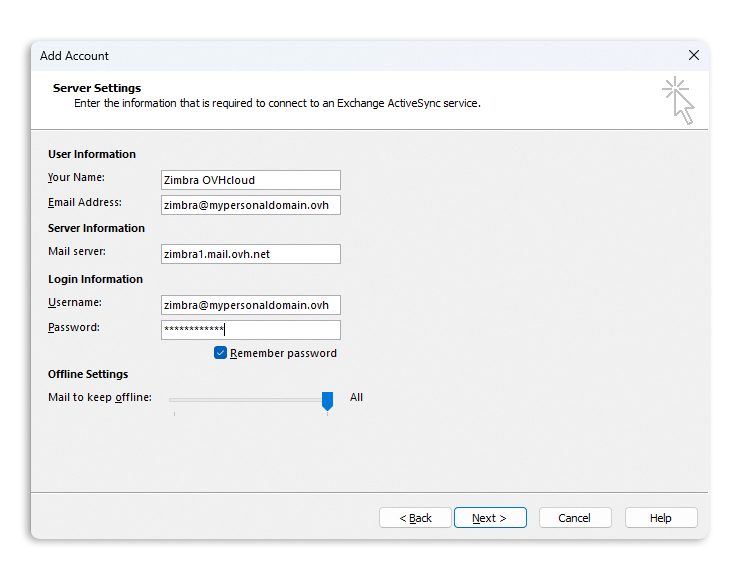This screenshot has height=570, width=734.
Task: Click the Your Name label
Action: tap(76, 177)
